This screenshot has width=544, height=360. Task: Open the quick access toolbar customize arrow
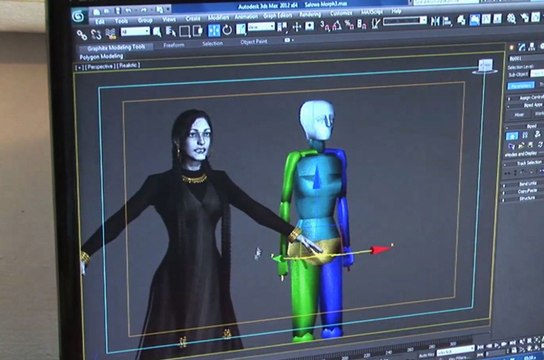point(168,9)
